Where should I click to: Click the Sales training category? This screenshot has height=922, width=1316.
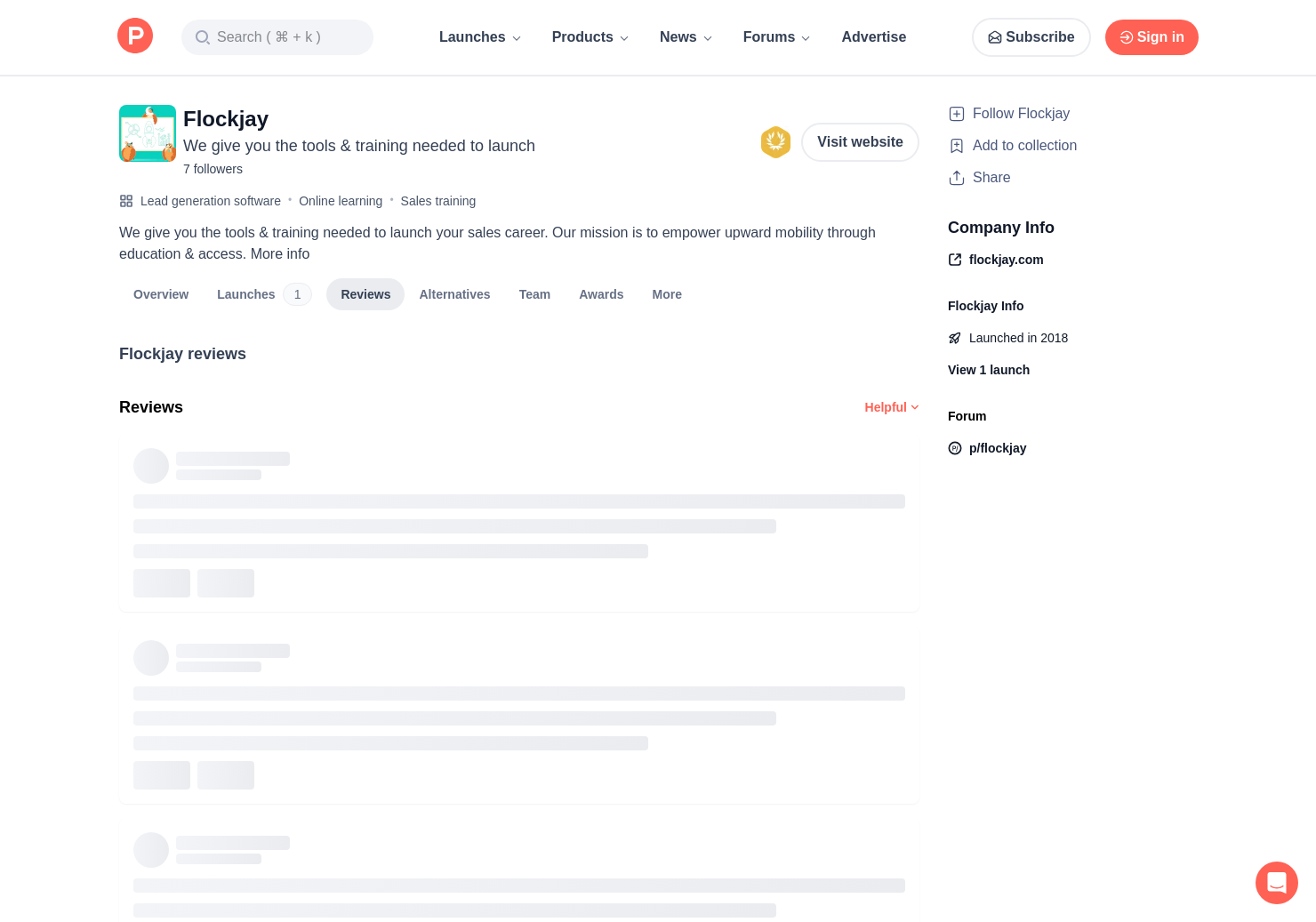438,201
